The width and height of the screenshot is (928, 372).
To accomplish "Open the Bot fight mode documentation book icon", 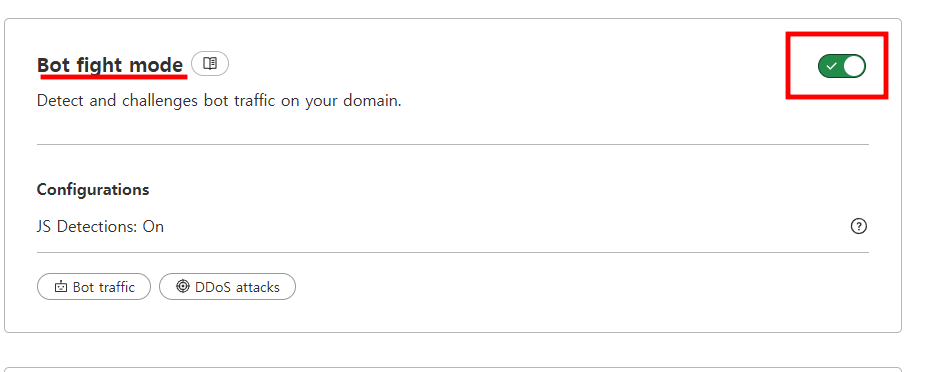I will (210, 63).
